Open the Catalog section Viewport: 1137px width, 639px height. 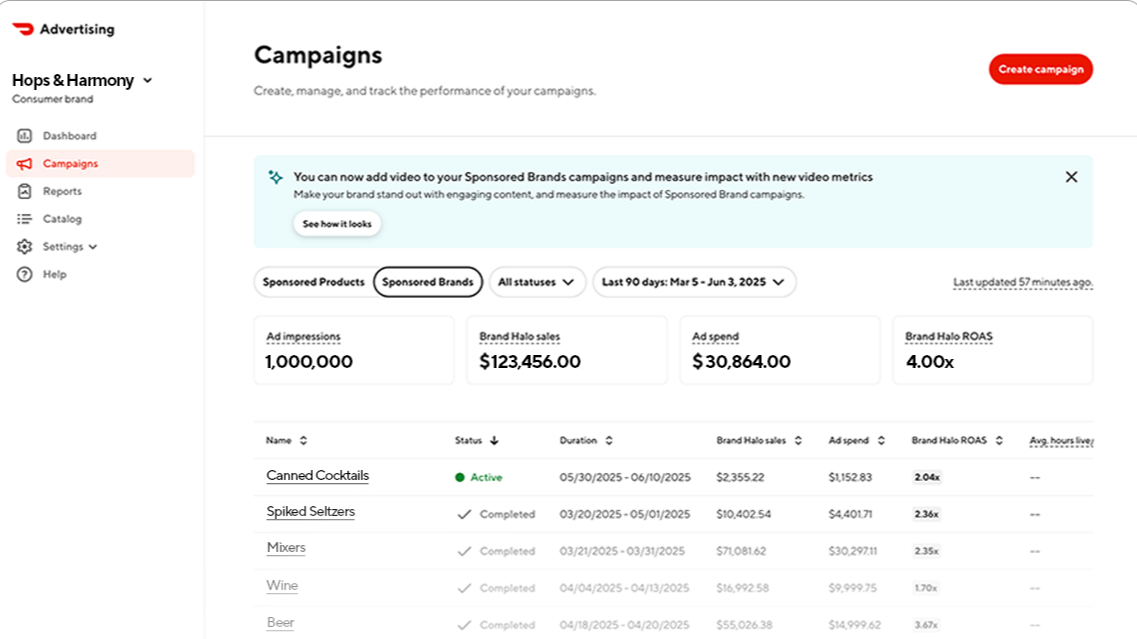coord(60,219)
